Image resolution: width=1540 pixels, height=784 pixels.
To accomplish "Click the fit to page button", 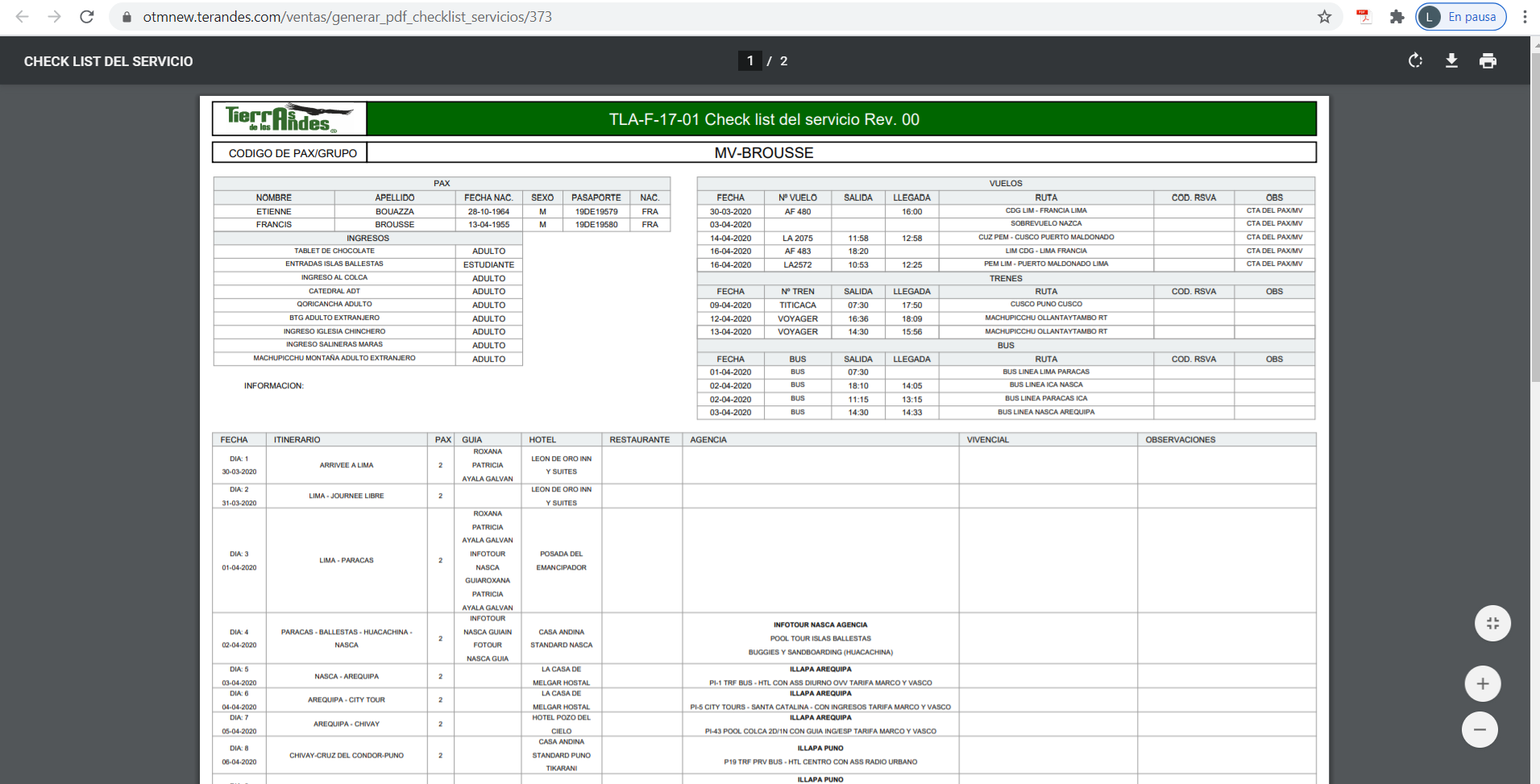I will [x=1492, y=623].
